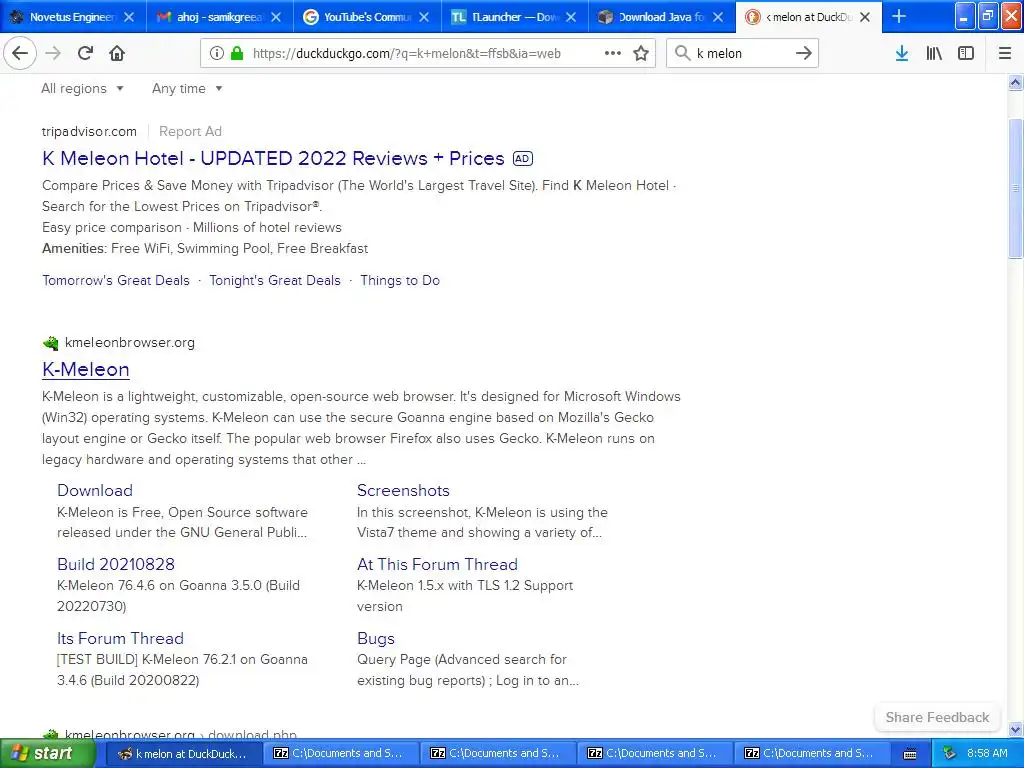Open the Screenshots sitelink
The width and height of the screenshot is (1024, 768).
tap(403, 490)
